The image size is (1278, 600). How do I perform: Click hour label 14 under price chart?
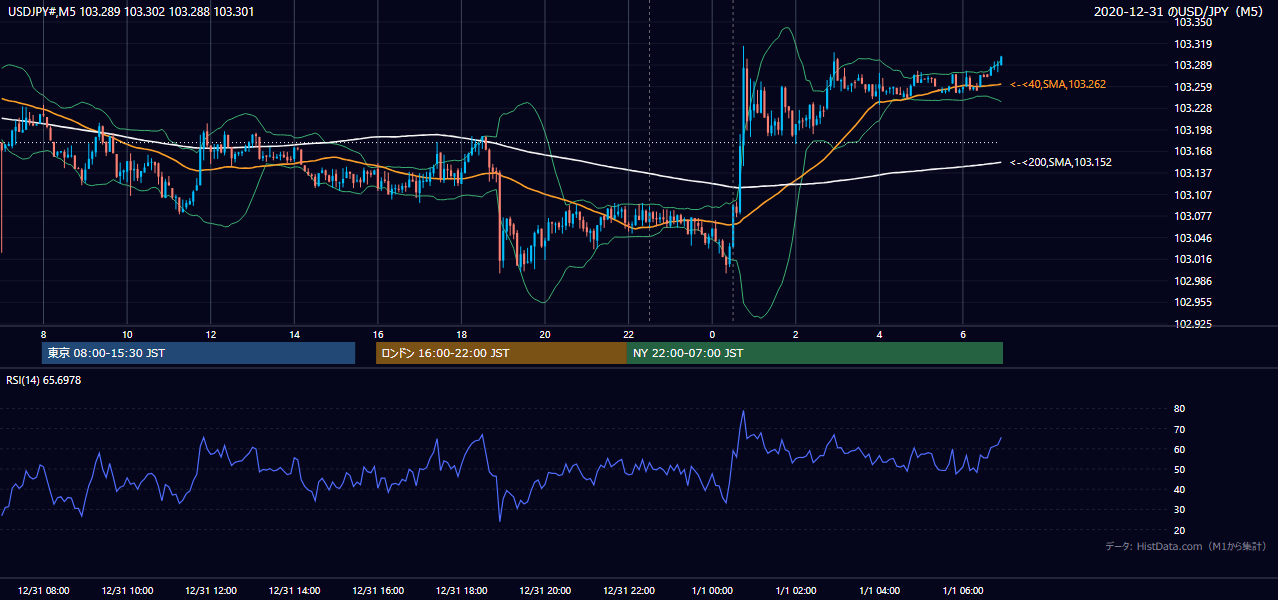click(294, 334)
